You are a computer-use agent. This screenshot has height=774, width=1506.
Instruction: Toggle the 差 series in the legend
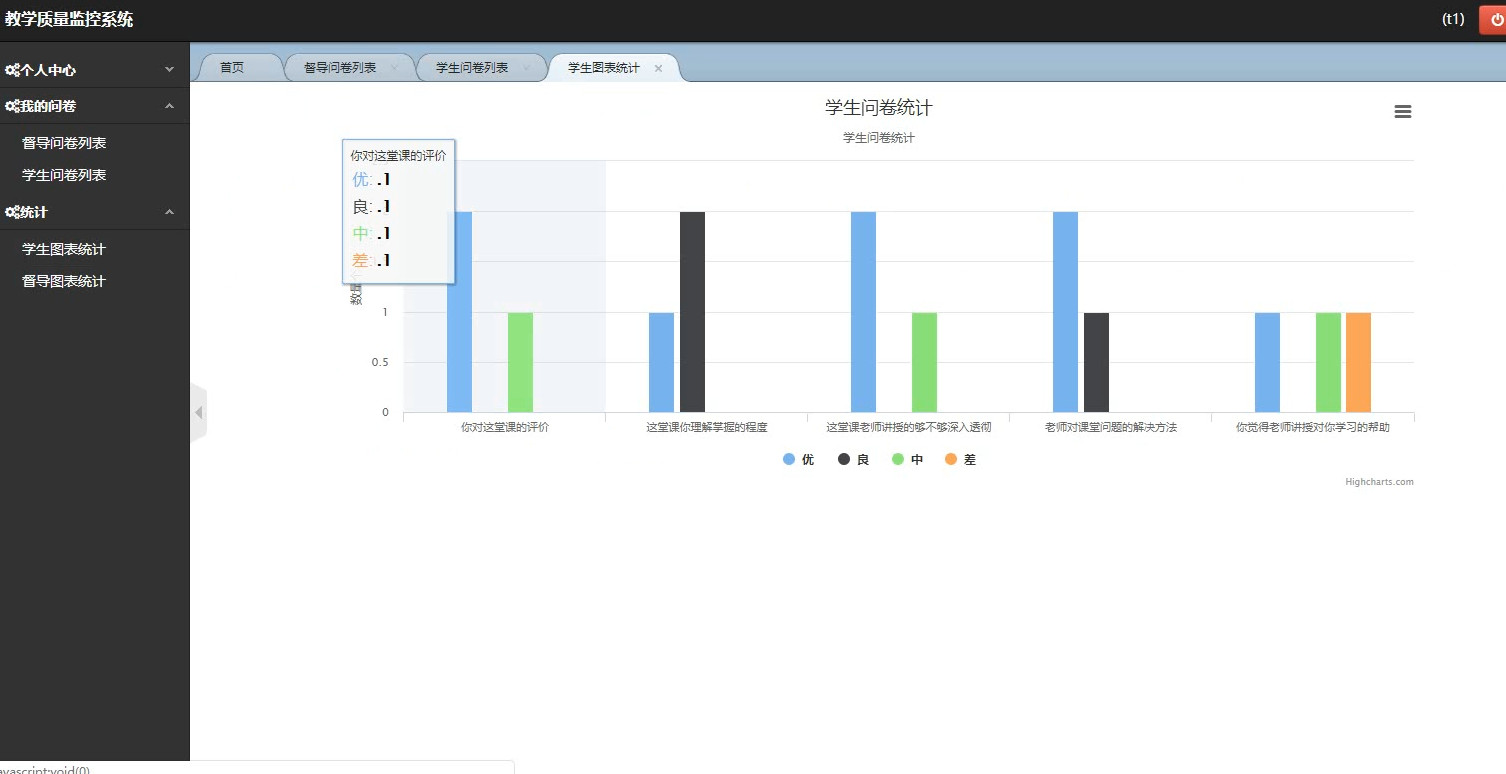(960, 460)
